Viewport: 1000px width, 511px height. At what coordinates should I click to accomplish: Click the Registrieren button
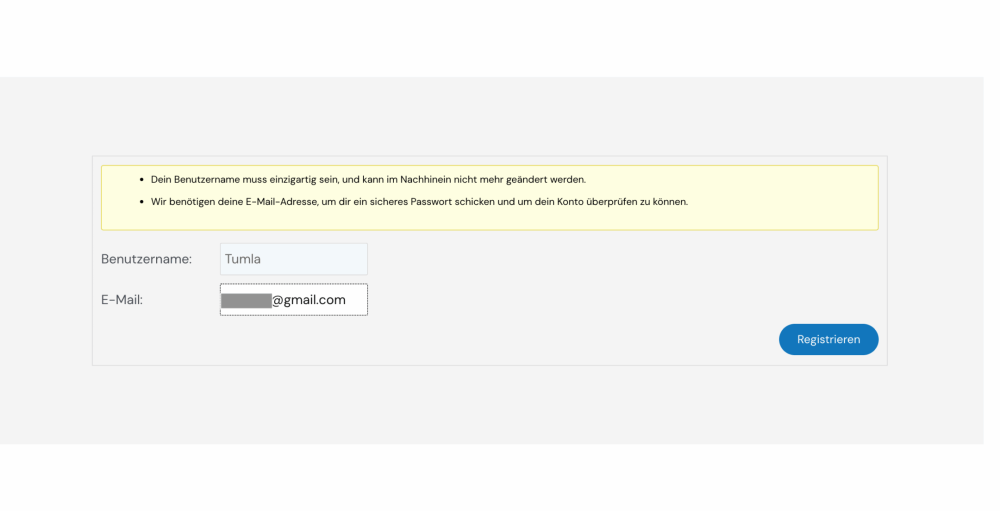(828, 340)
